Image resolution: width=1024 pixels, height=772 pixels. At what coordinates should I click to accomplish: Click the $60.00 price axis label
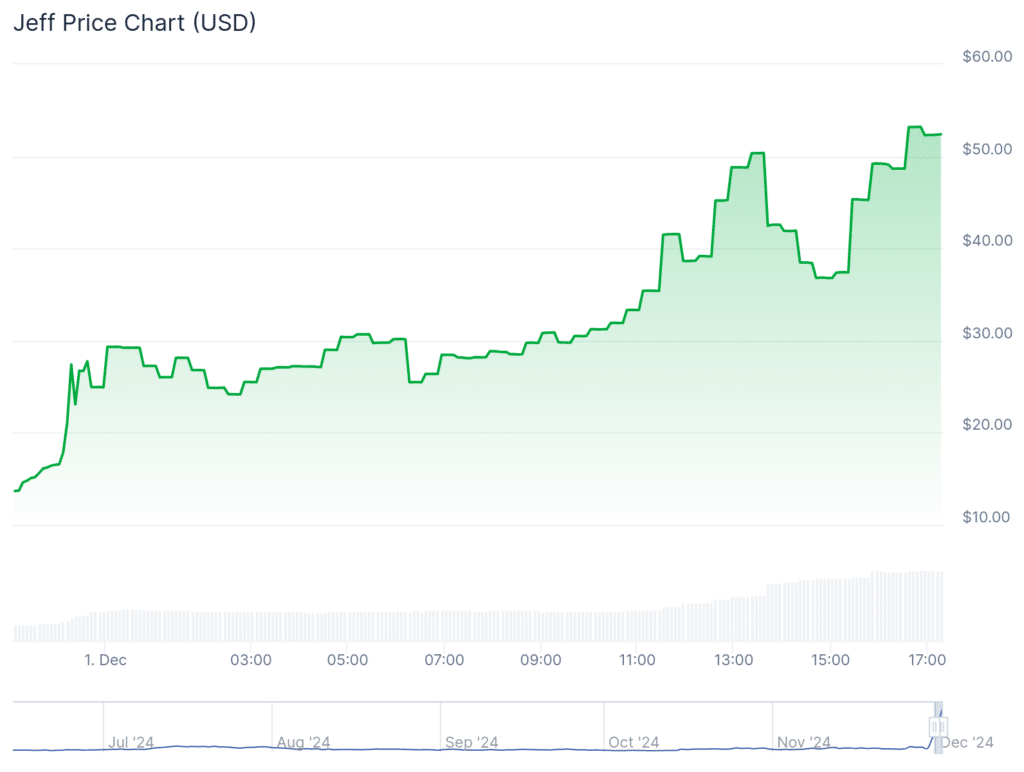pos(987,57)
